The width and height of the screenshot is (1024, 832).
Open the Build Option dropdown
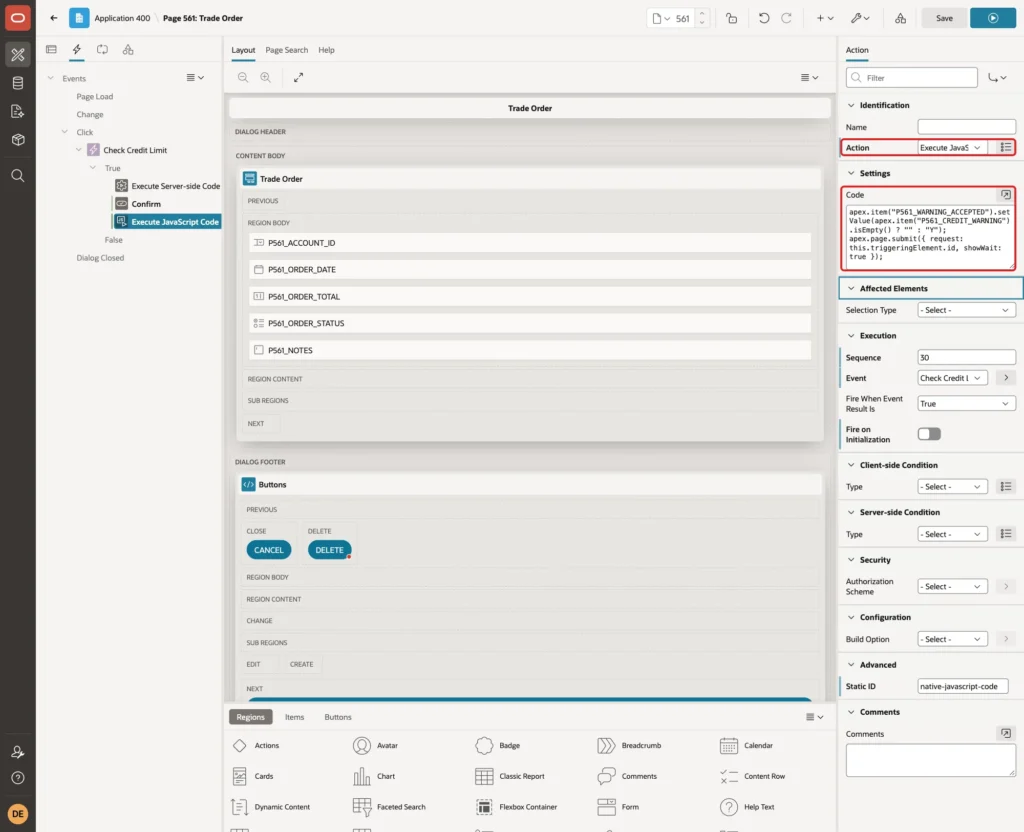[x=952, y=639]
